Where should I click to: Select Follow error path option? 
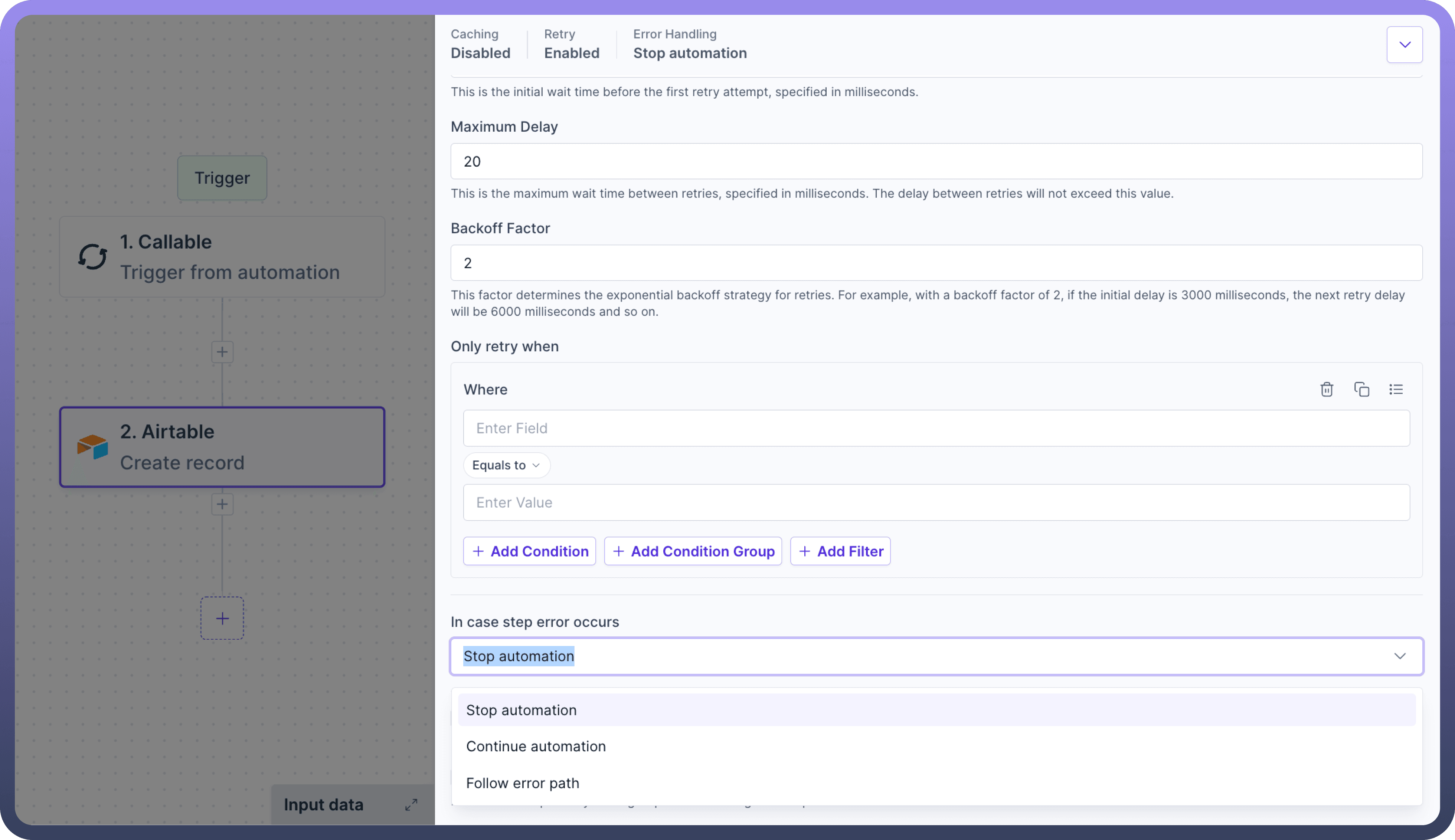(522, 783)
